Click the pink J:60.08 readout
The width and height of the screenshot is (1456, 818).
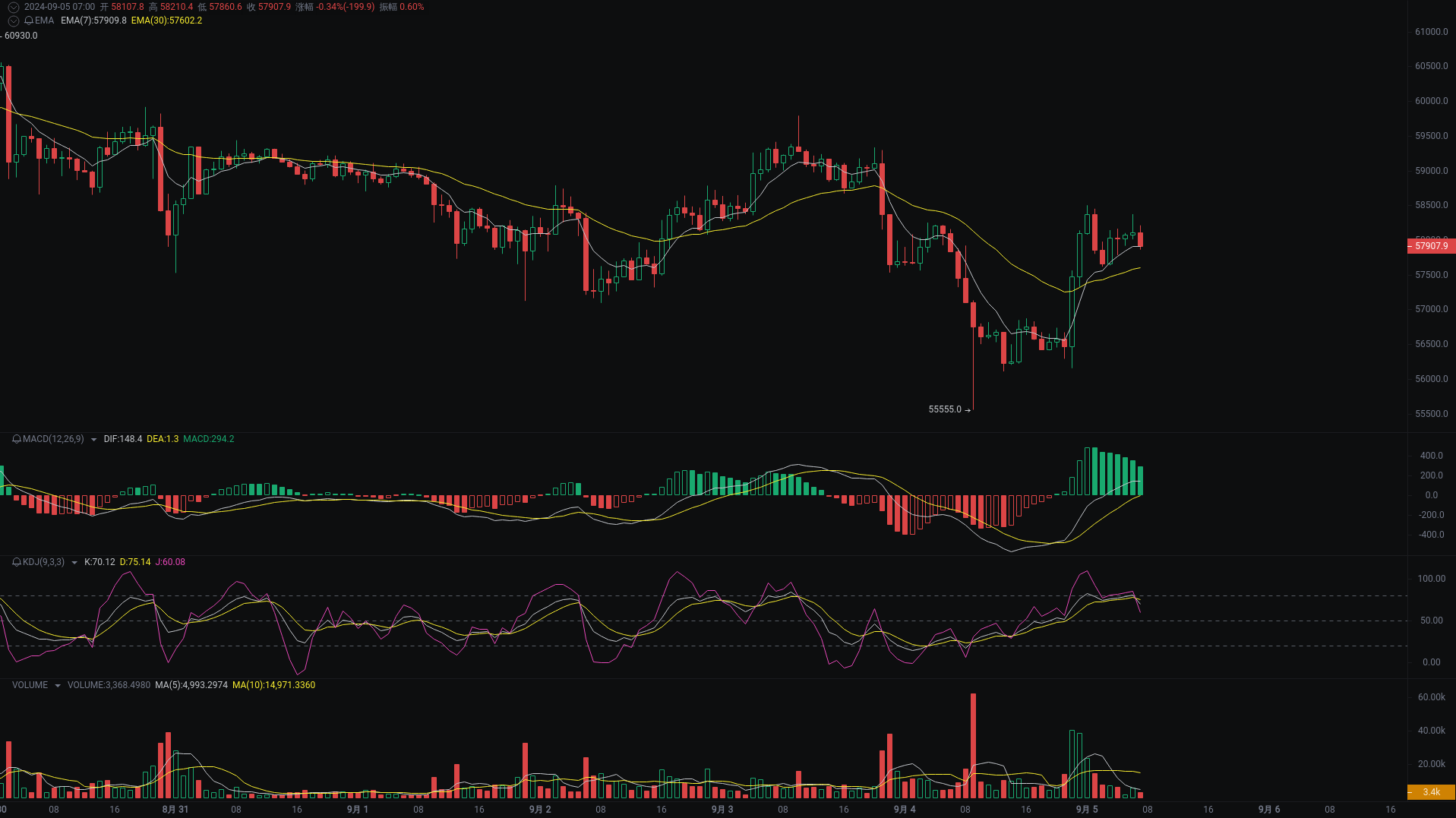[x=170, y=562]
